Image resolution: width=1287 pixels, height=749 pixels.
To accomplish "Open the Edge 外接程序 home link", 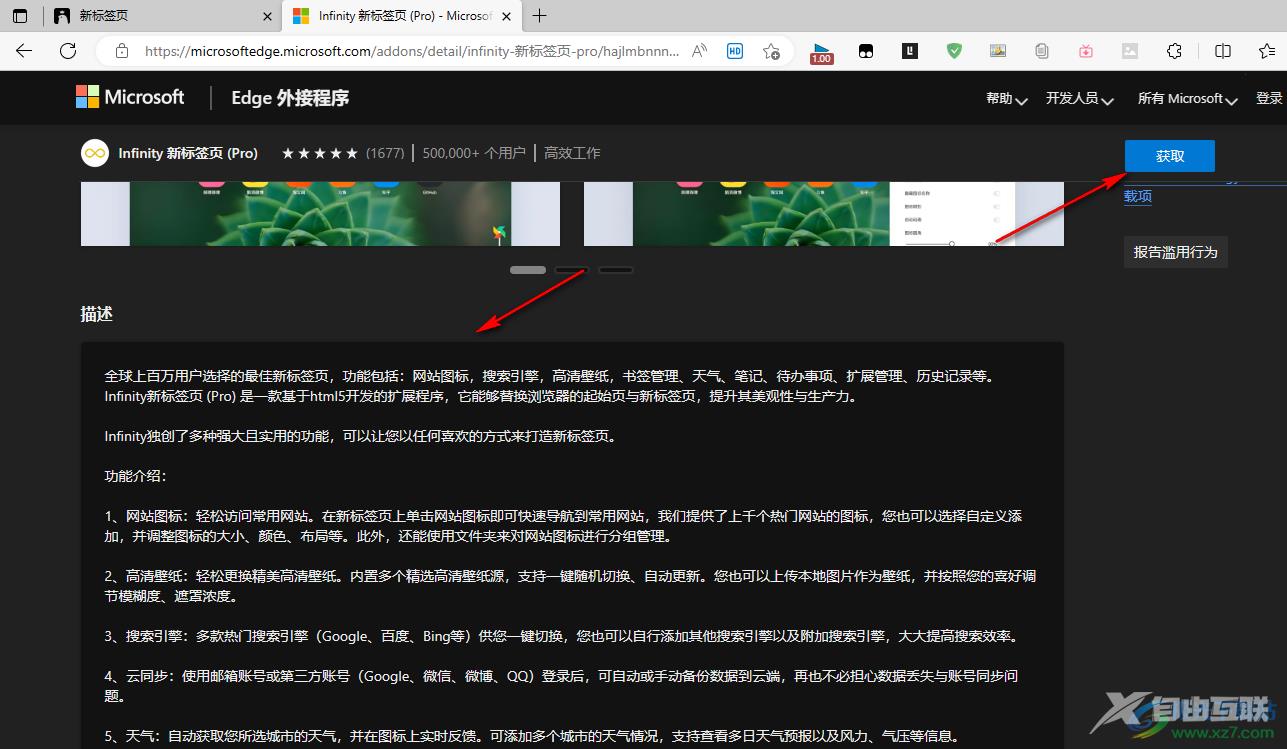I will pyautogui.click(x=290, y=98).
